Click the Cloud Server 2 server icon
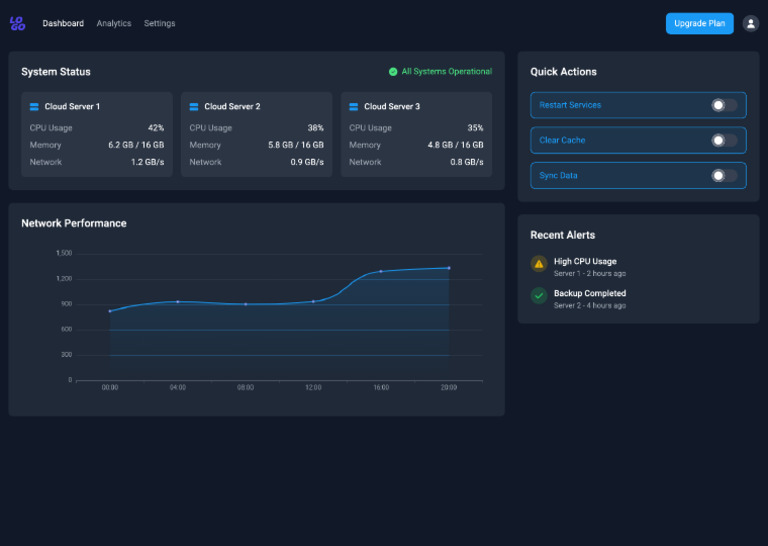The image size is (768, 546). point(194,106)
